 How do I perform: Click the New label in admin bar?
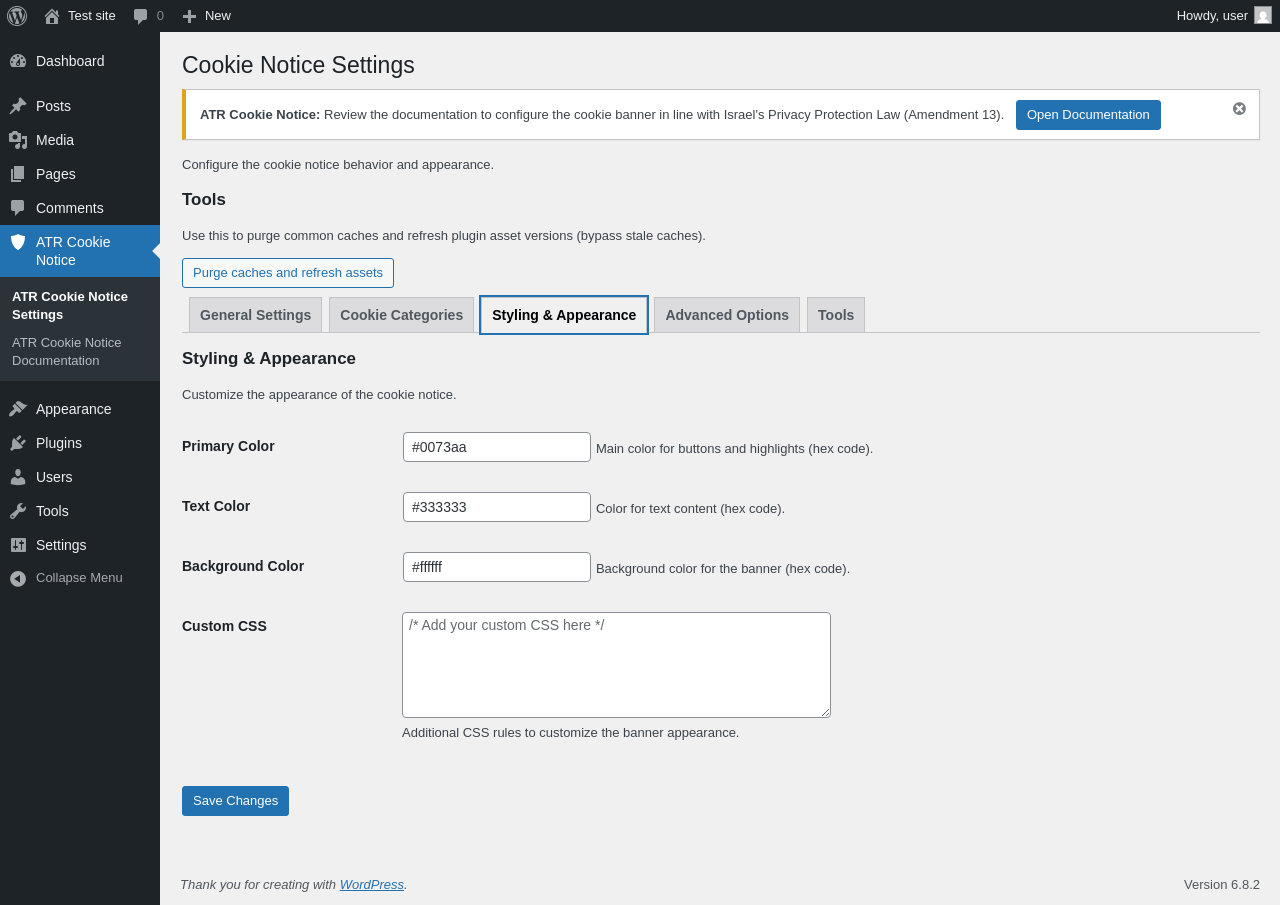(218, 16)
